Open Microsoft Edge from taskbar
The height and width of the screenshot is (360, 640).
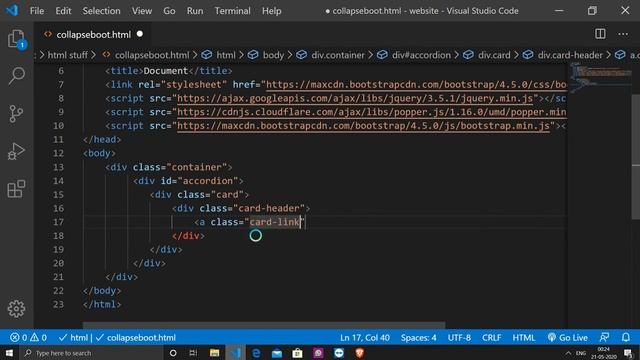click(x=256, y=353)
